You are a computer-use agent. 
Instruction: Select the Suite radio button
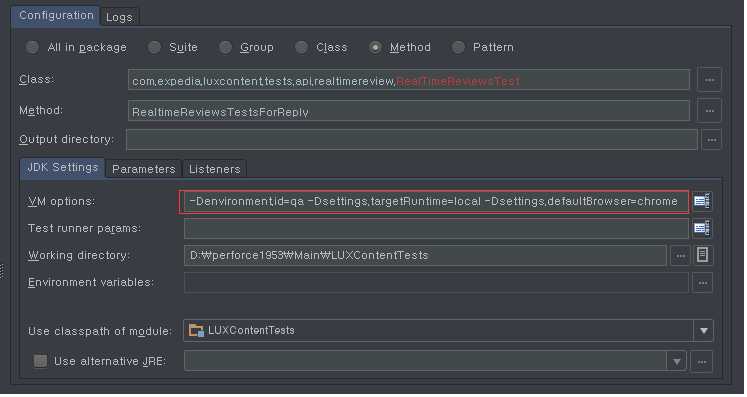tap(154, 47)
